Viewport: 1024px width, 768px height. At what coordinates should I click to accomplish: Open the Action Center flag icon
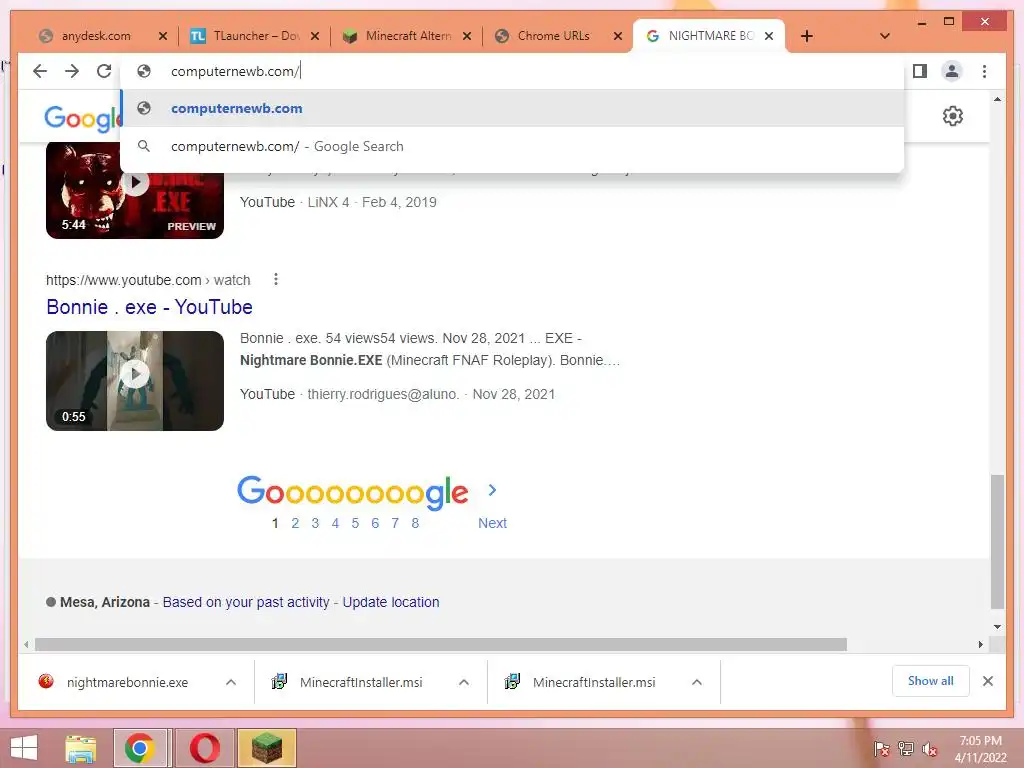[881, 749]
